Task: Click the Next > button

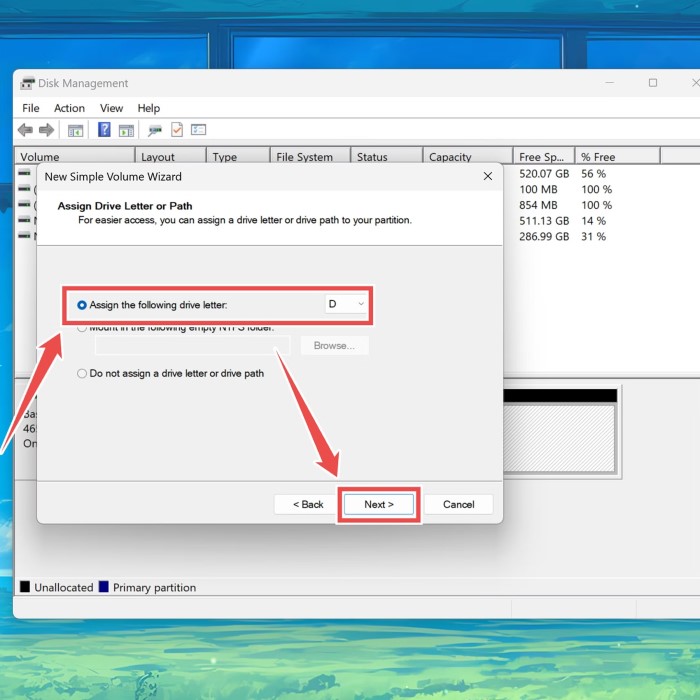Action: pos(379,504)
